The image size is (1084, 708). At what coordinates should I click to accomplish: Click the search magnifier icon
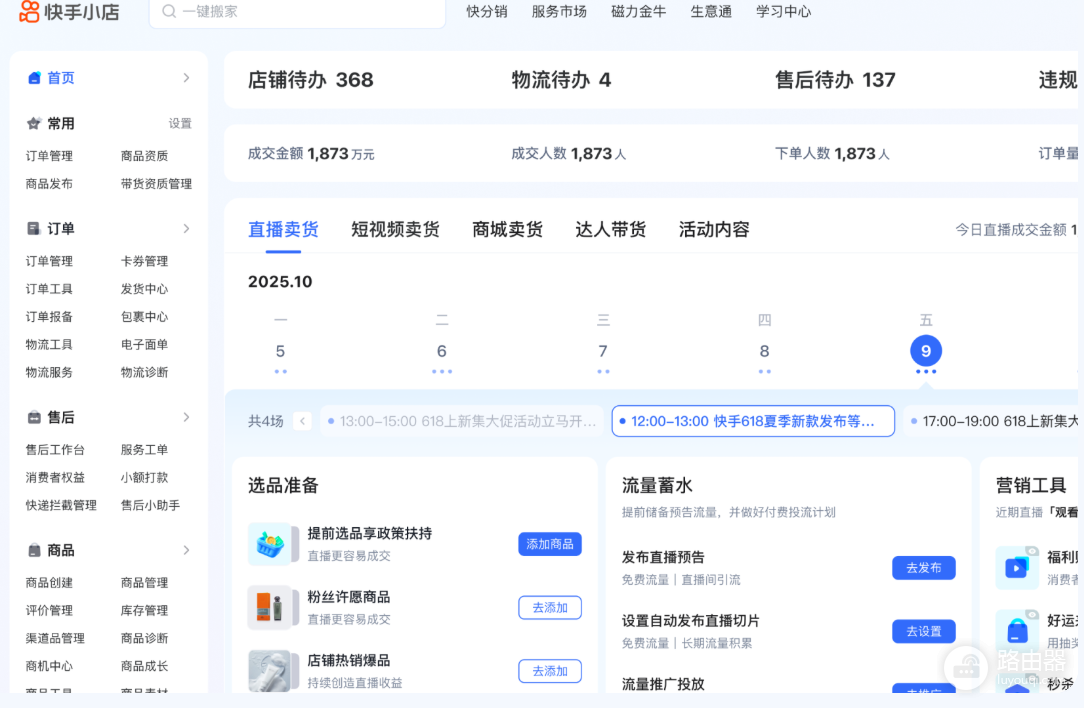tap(169, 11)
